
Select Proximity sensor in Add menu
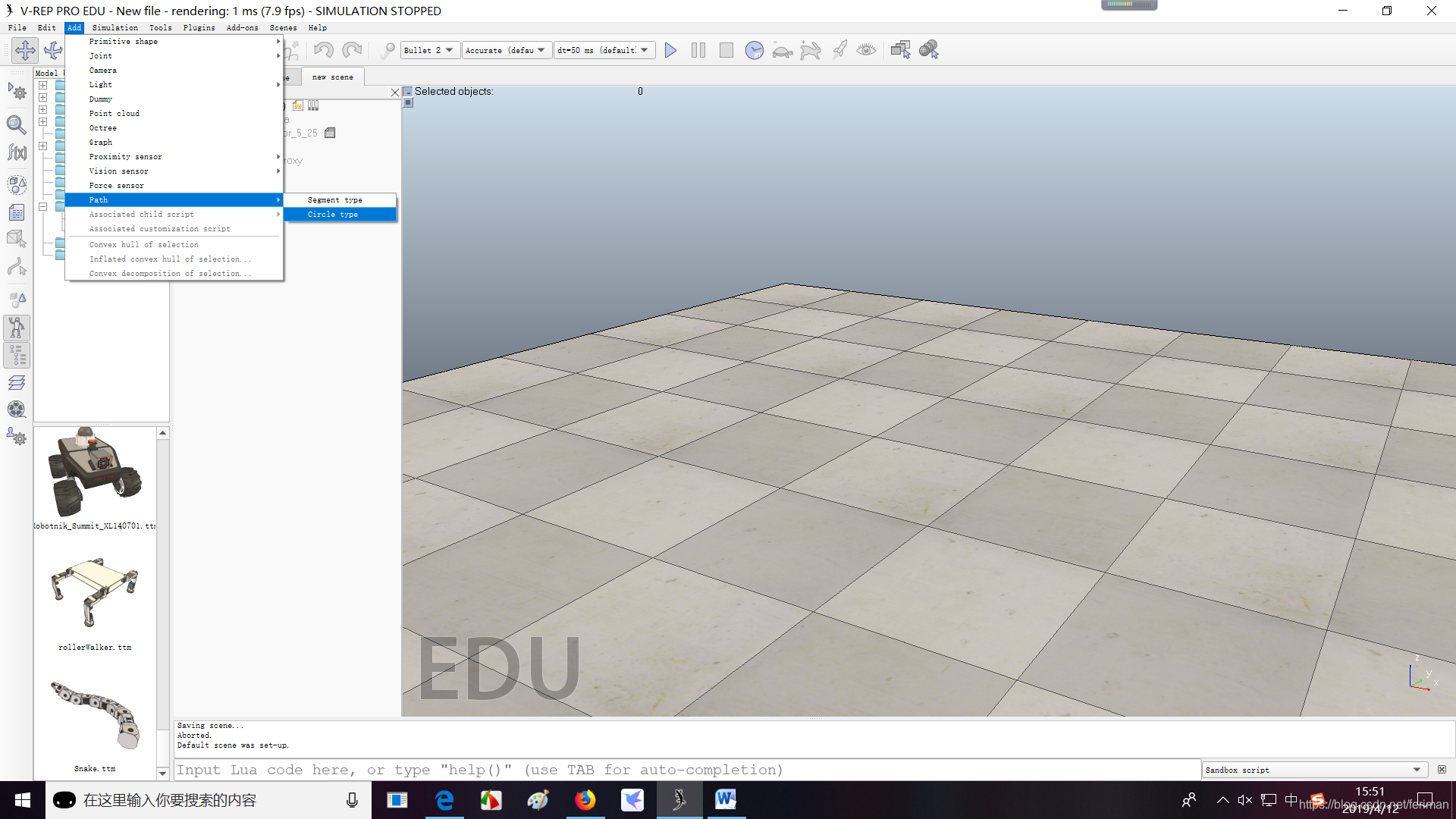126,157
